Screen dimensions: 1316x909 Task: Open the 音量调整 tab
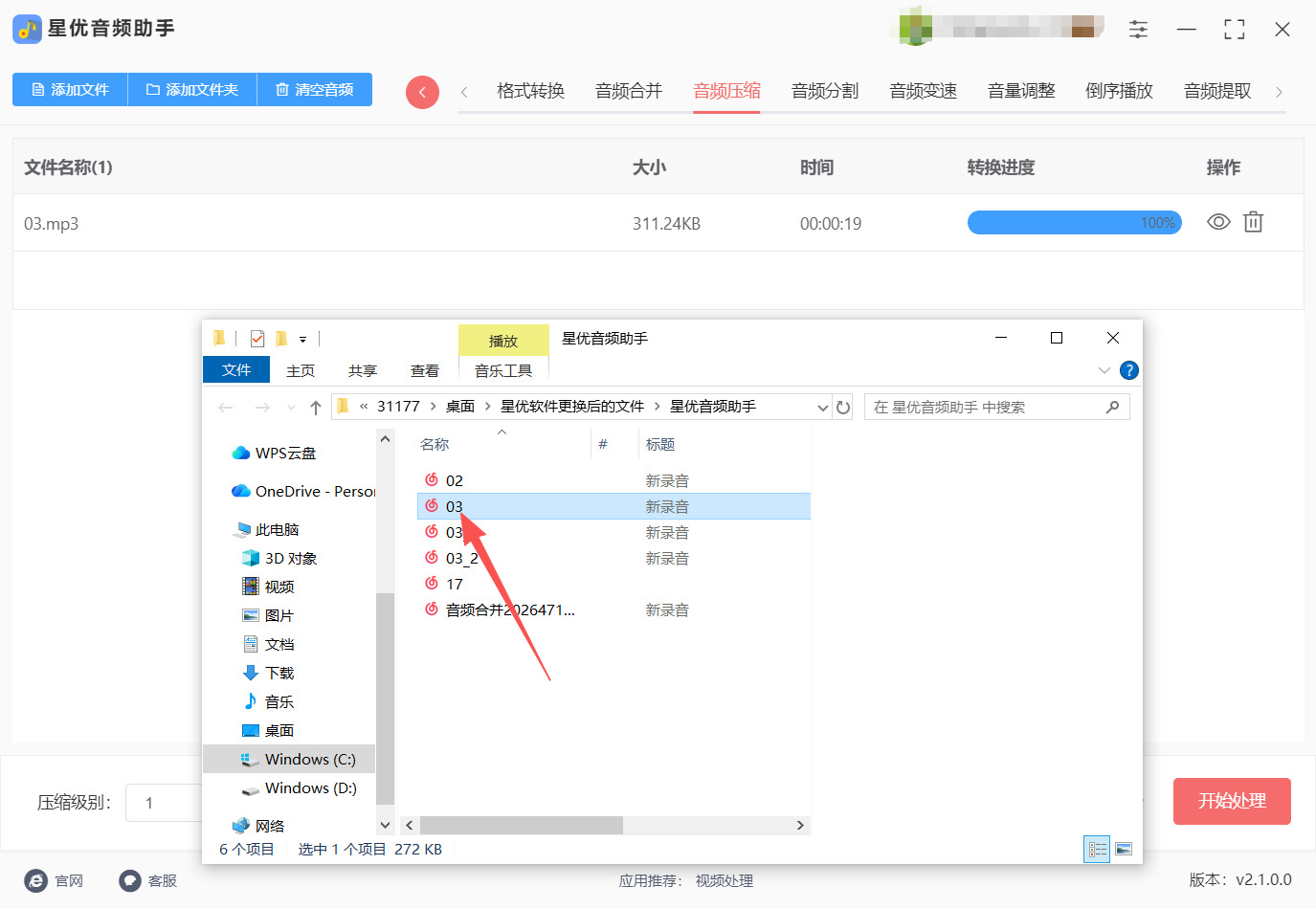point(1021,91)
